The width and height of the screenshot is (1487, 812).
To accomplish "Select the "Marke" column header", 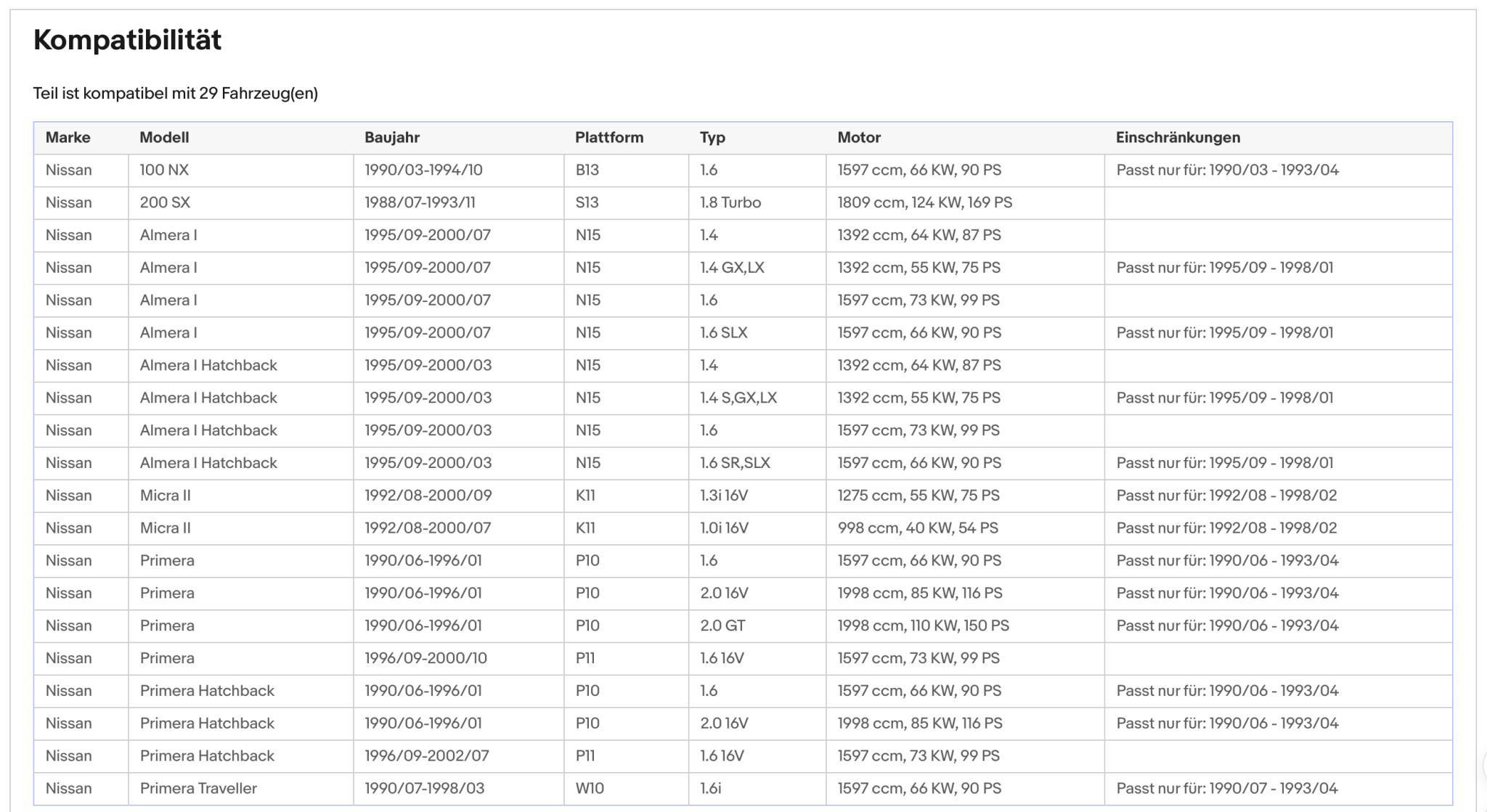I will [x=68, y=138].
